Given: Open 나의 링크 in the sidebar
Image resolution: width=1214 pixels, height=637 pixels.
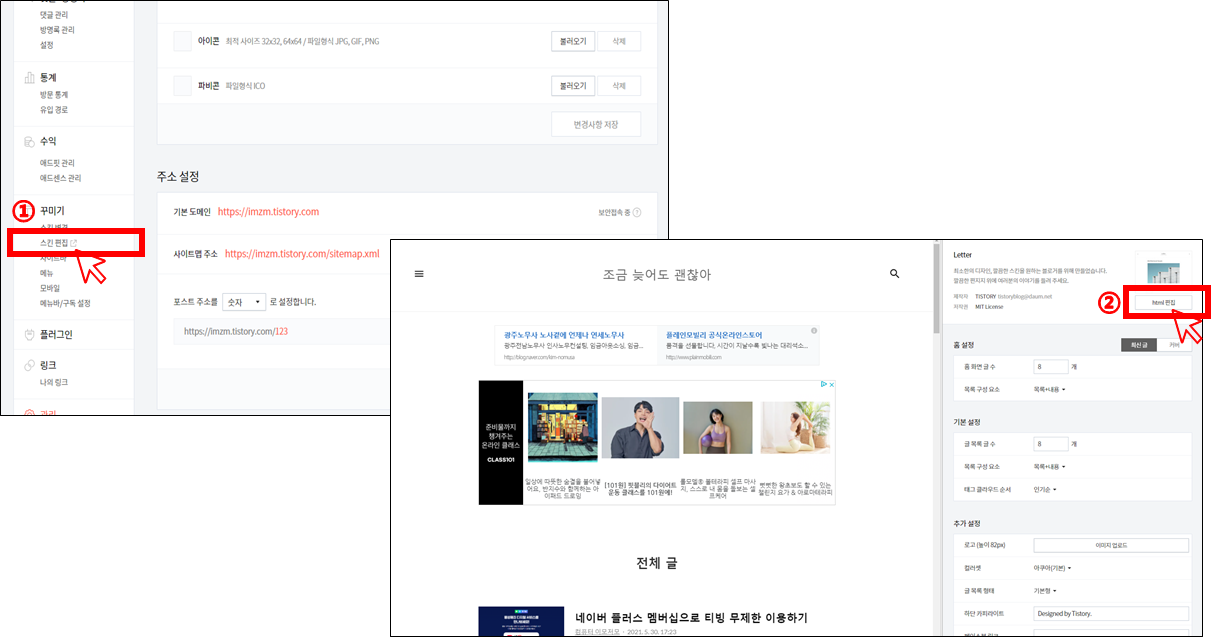Looking at the screenshot, I should tap(54, 382).
